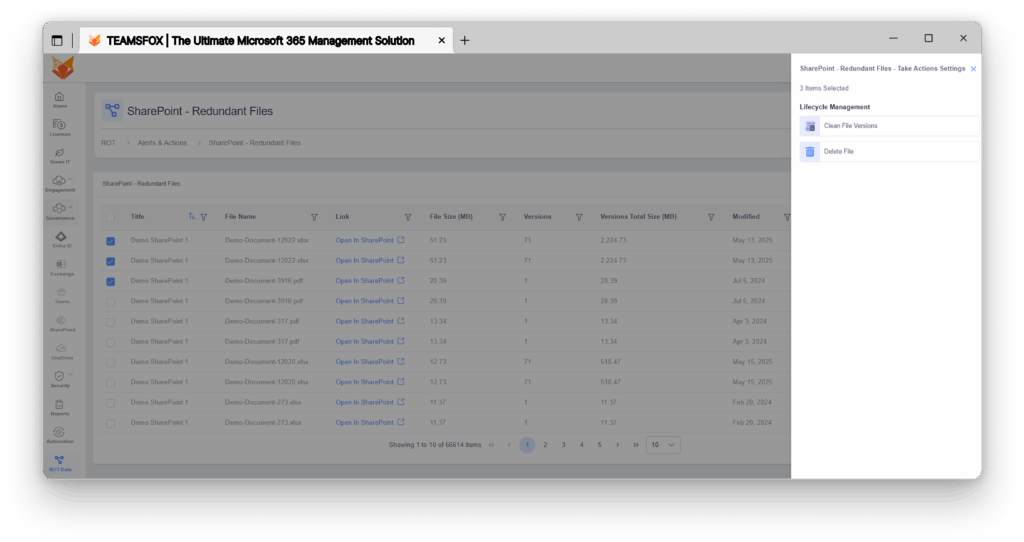1024x542 pixels.
Task: Open Entra ID in the sidebar
Action: click(x=61, y=240)
